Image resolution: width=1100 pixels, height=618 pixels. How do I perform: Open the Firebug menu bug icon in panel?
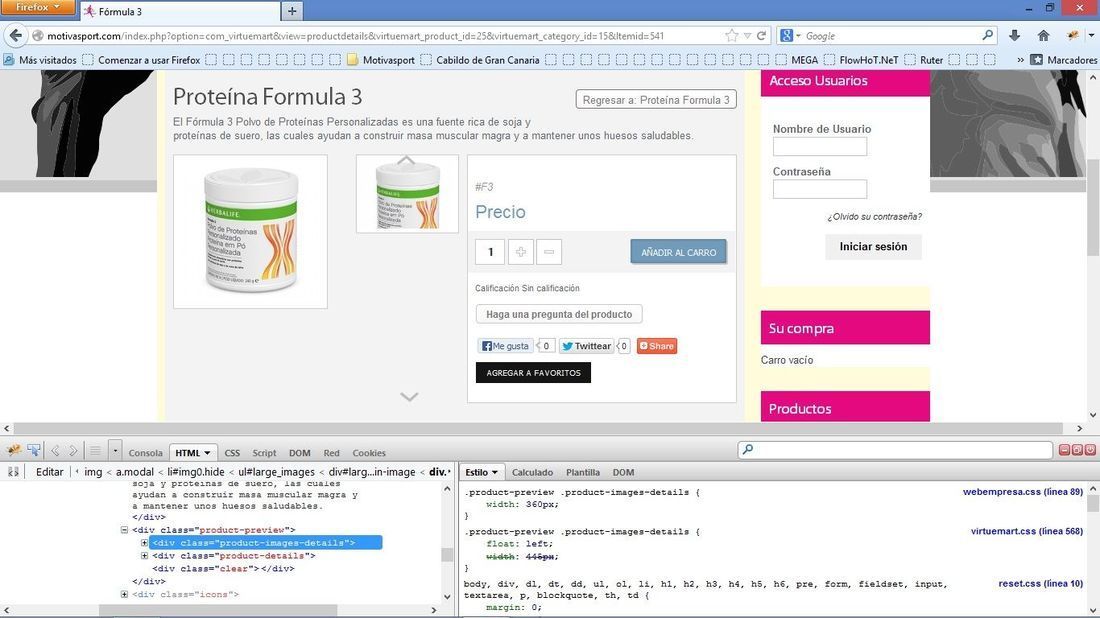(x=13, y=450)
